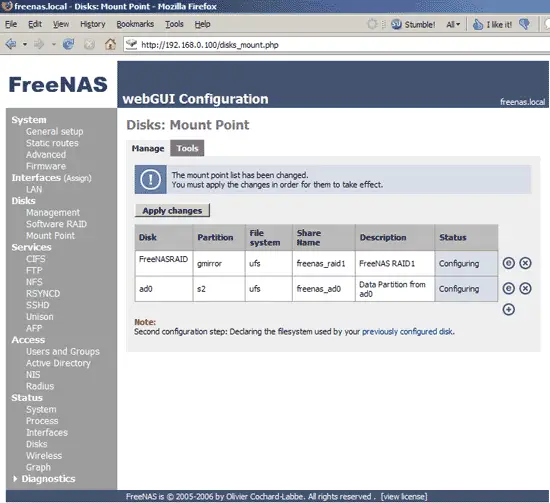Click the URL address bar field
The width and height of the screenshot is (550, 503).
[337, 45]
